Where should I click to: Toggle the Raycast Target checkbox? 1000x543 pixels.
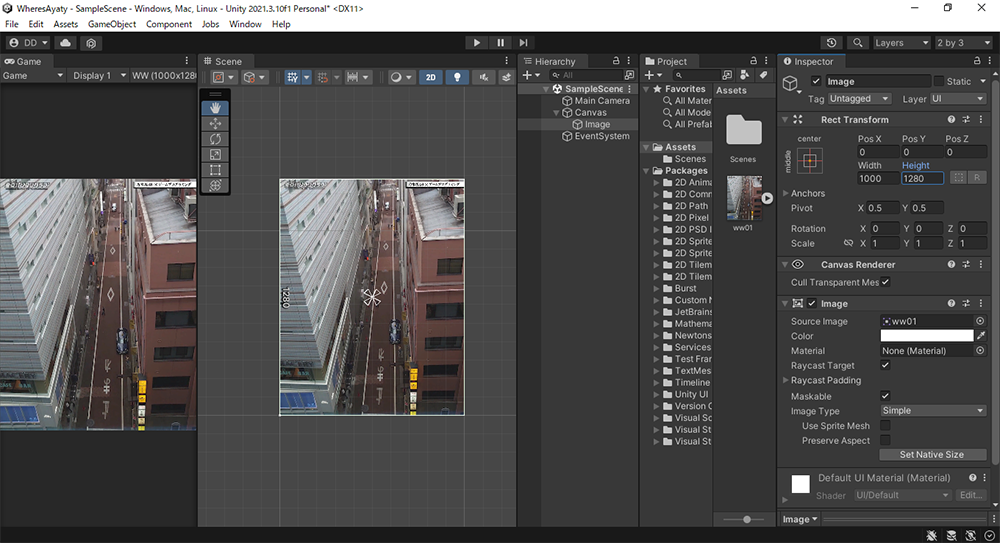pyautogui.click(x=885, y=366)
